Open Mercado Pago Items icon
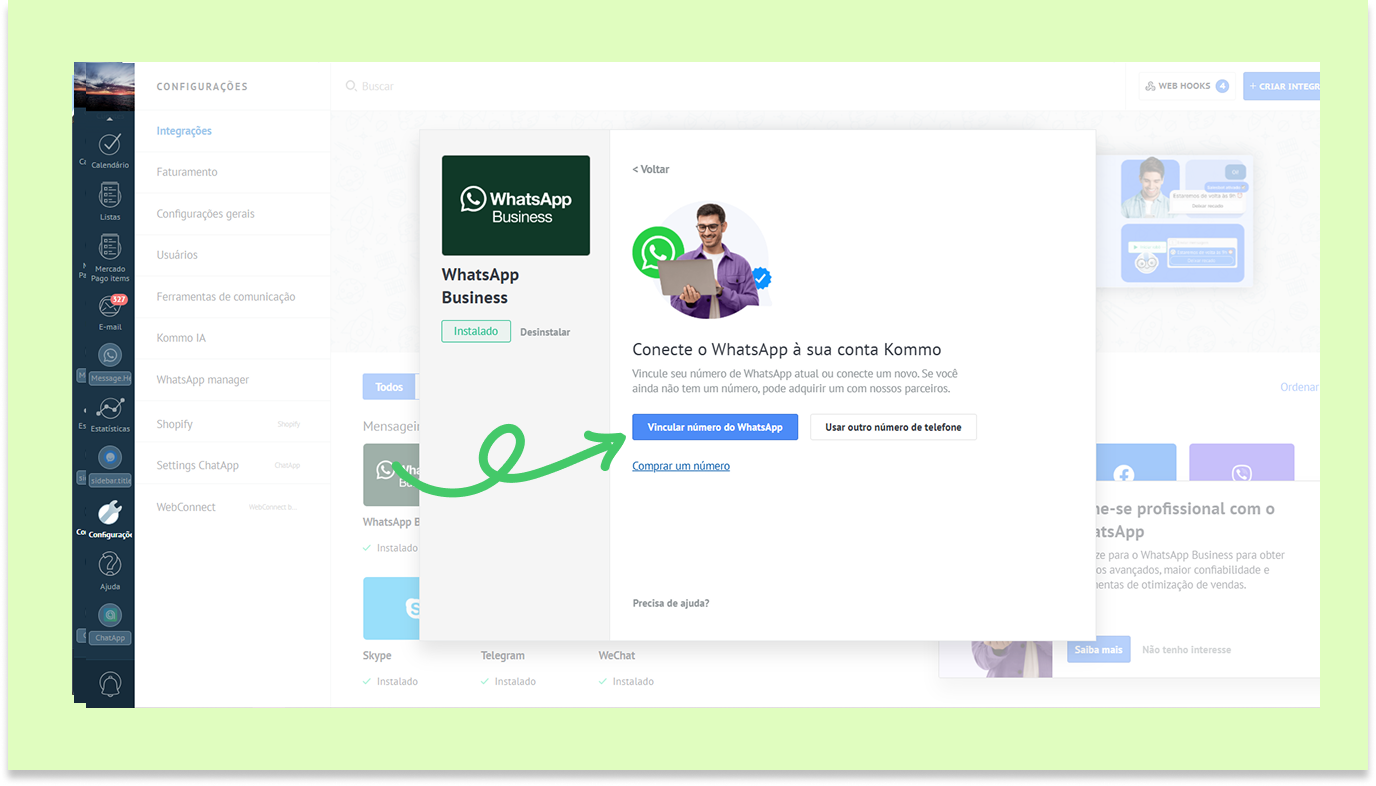This screenshot has width=1376, height=786. coord(110,248)
